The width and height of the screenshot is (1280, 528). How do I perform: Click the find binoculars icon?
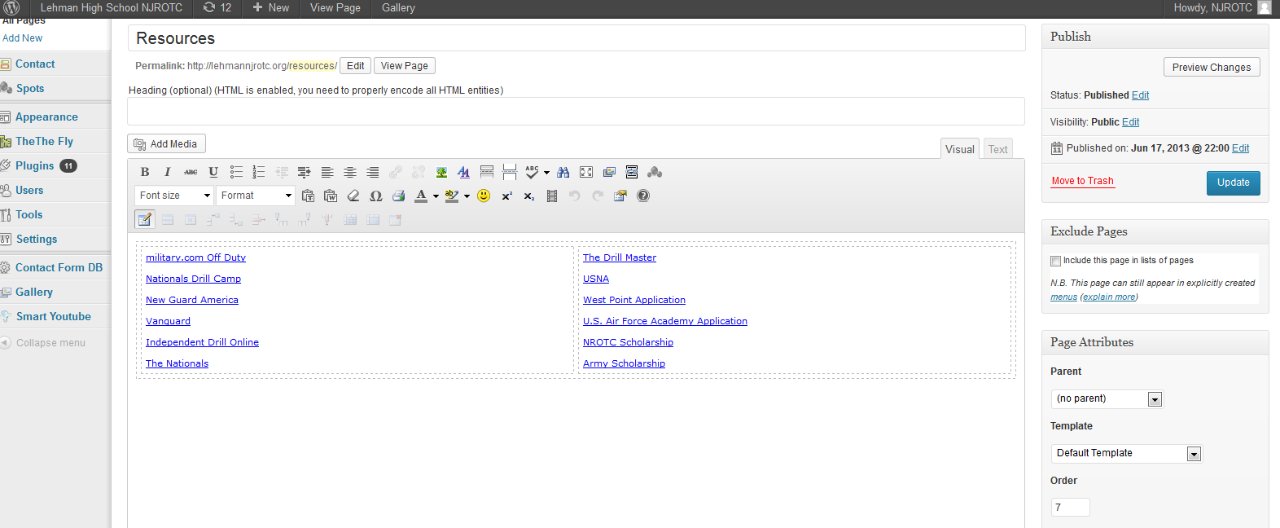coord(563,172)
